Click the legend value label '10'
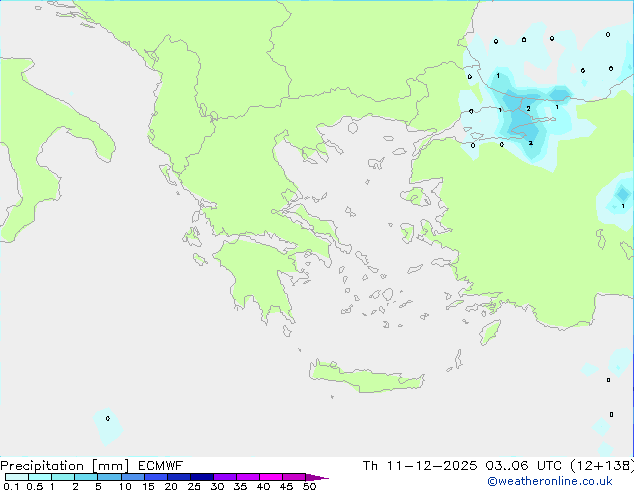This screenshot has width=634, height=490. click(125, 486)
